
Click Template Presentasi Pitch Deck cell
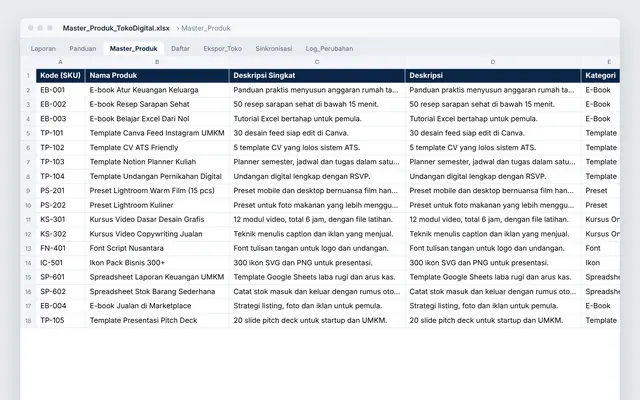[x=157, y=320]
